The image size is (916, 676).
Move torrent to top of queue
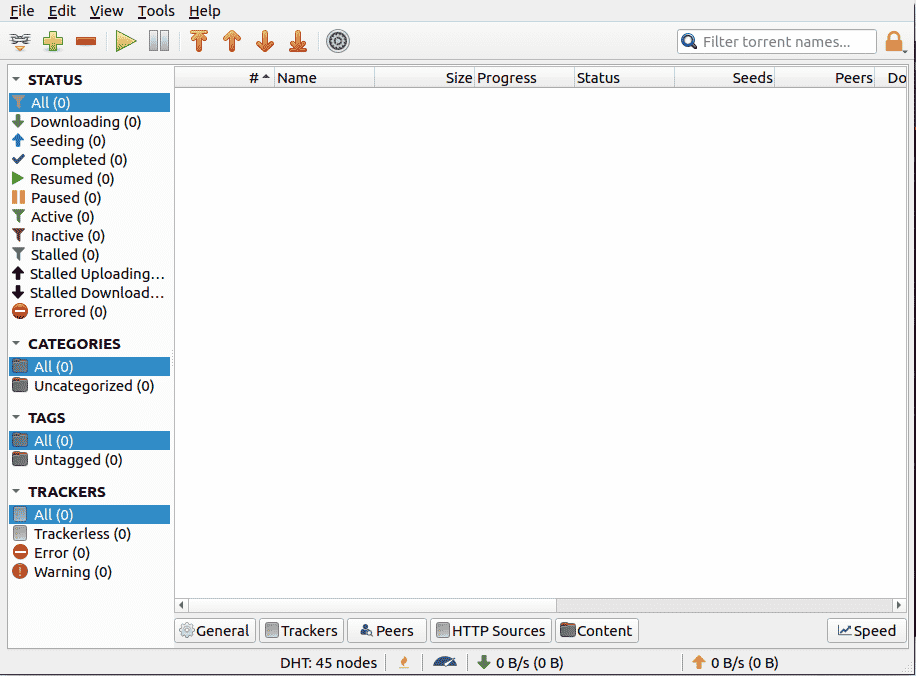pos(199,41)
